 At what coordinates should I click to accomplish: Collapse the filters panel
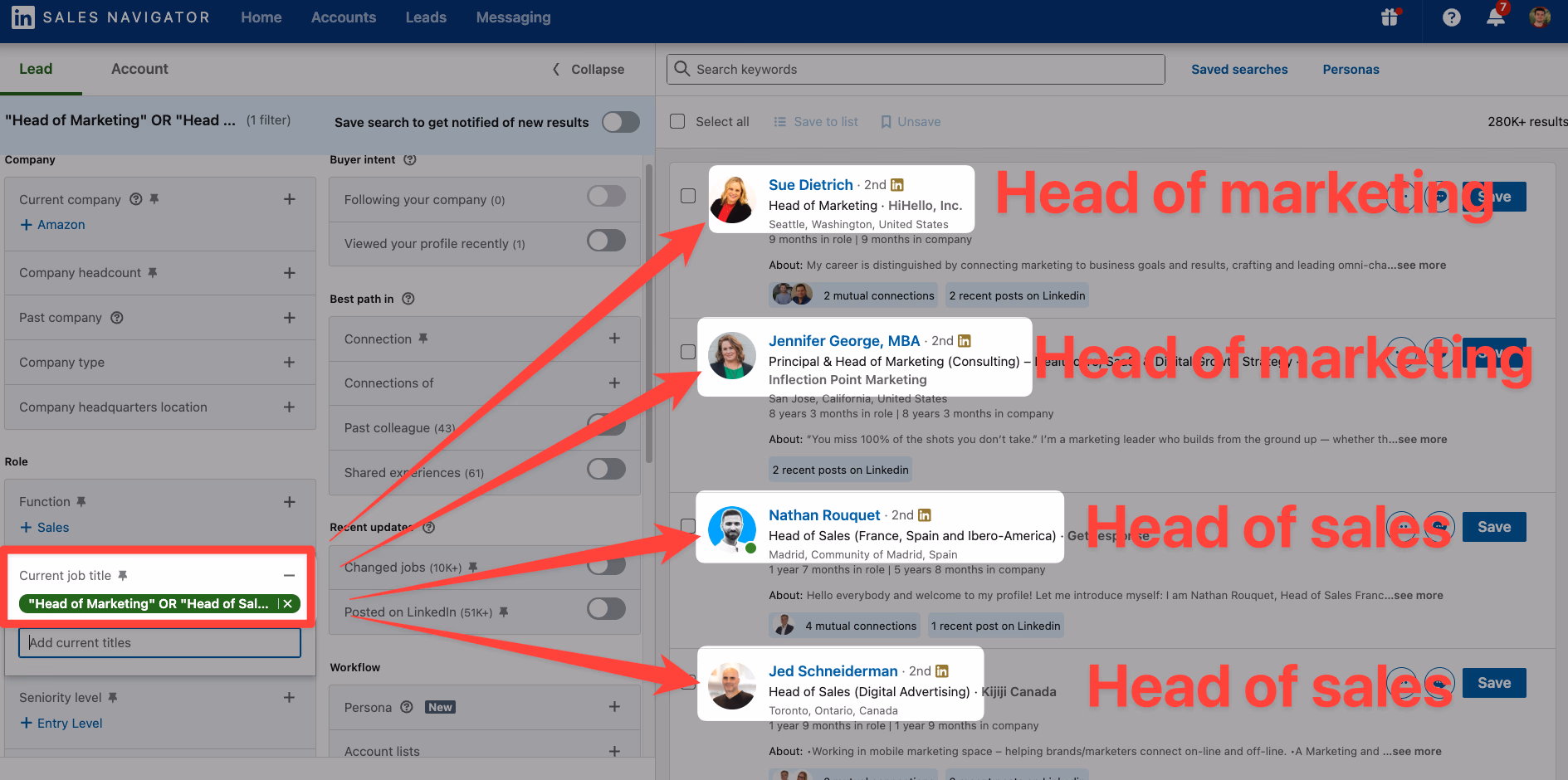point(589,69)
